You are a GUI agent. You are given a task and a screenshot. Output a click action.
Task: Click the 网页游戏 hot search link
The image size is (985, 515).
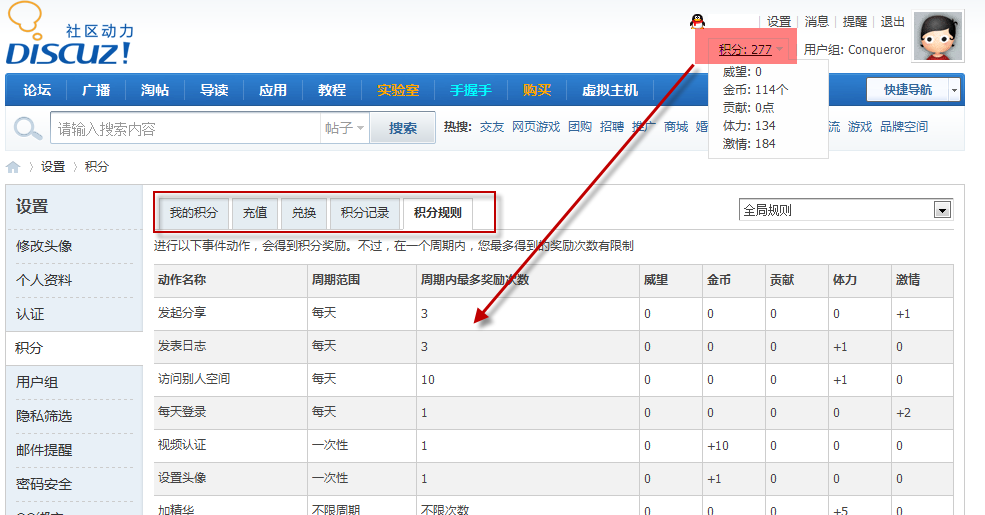coord(536,127)
